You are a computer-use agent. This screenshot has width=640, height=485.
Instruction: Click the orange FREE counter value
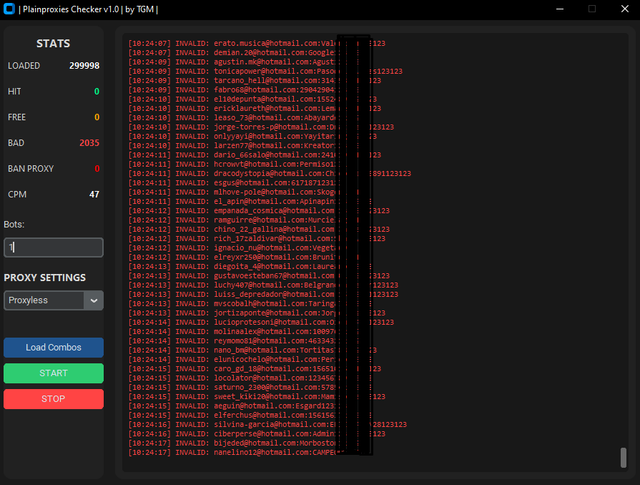click(96, 117)
